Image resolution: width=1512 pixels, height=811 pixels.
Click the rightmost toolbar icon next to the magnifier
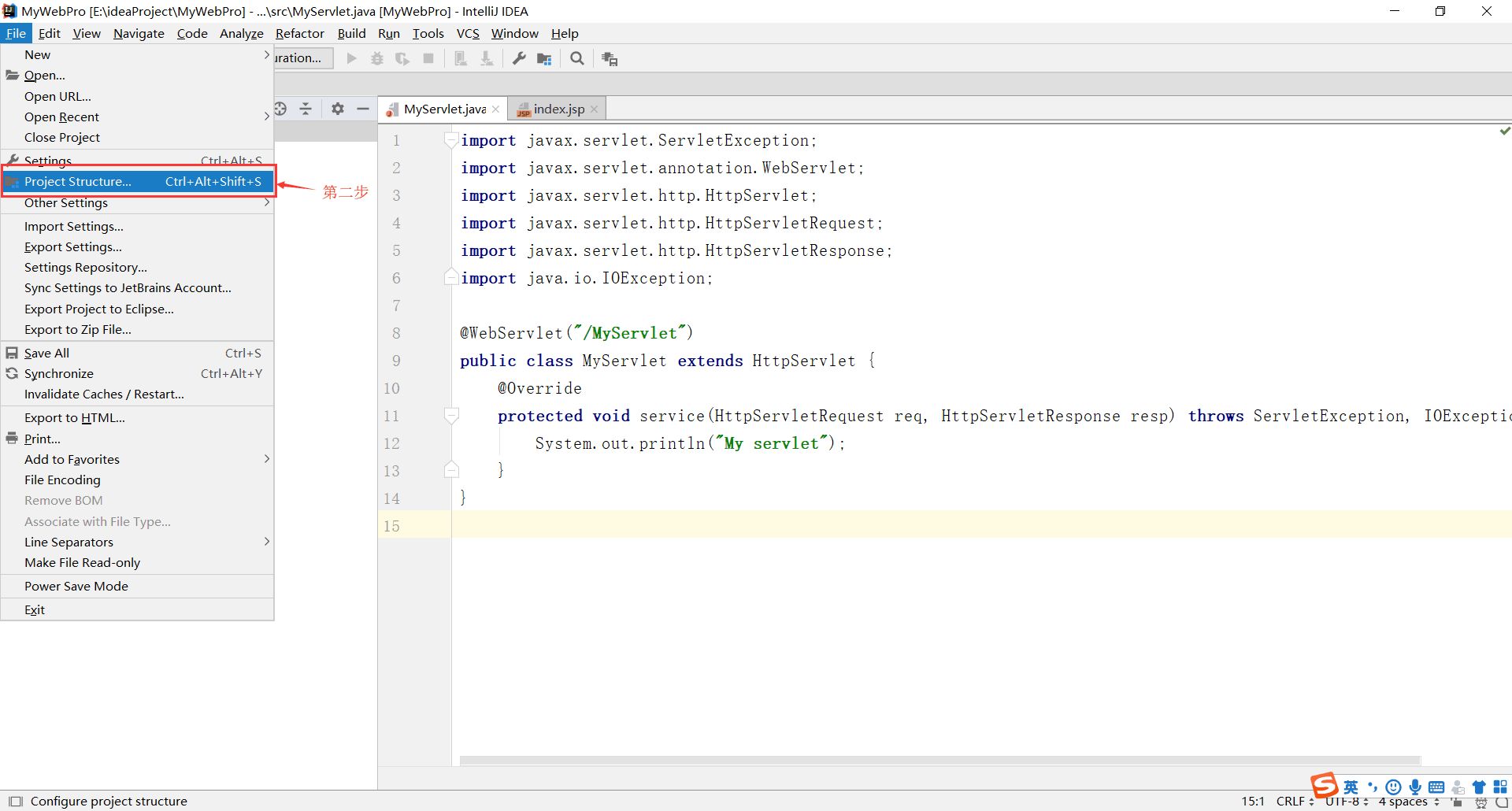coord(610,58)
